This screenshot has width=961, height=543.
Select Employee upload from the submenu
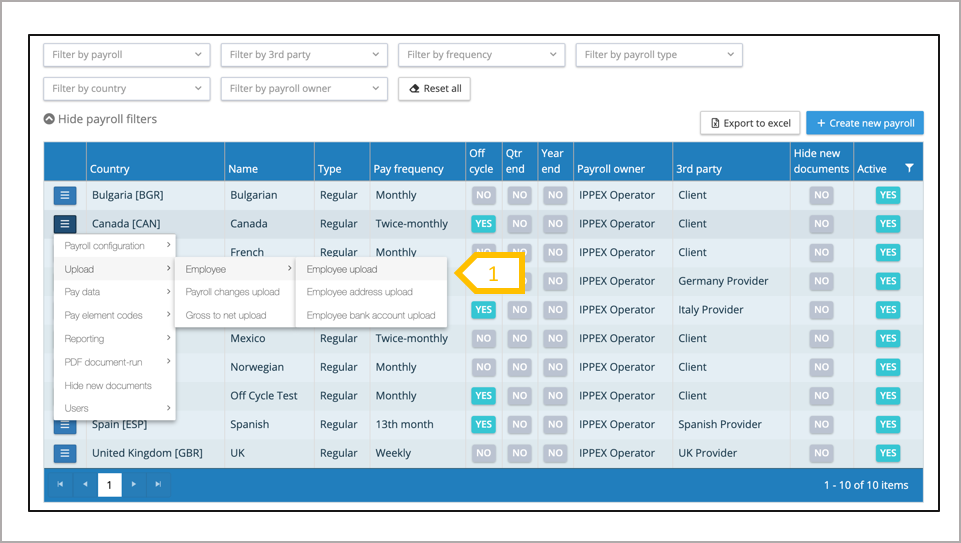pyautogui.click(x=342, y=269)
